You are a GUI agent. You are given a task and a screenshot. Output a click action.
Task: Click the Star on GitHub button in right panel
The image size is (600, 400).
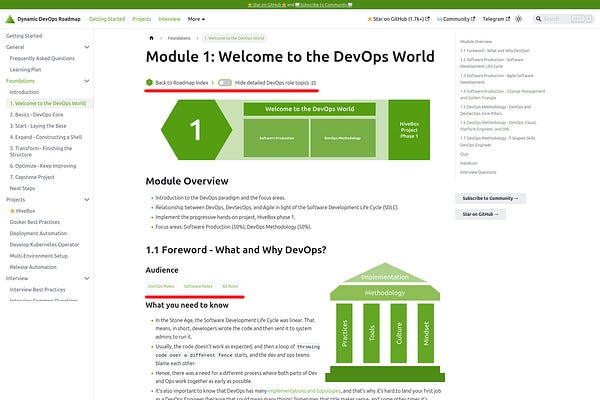point(480,214)
